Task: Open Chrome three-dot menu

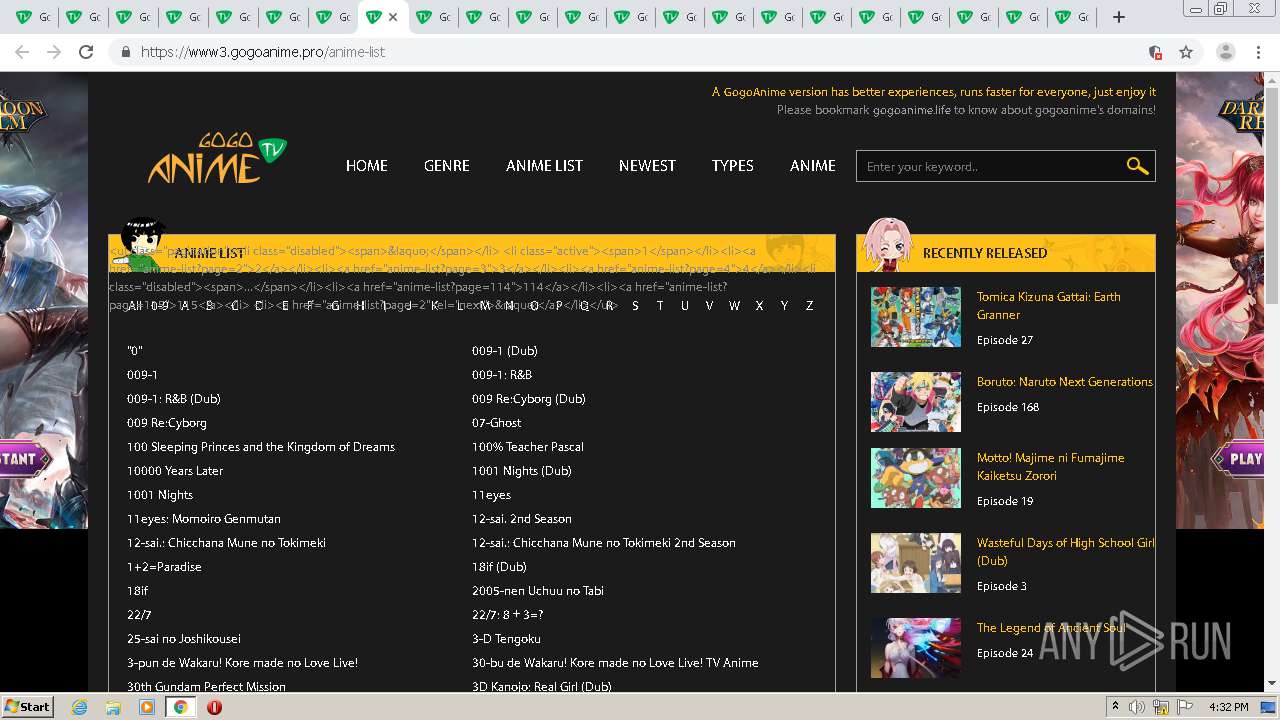Action: coord(1258,52)
